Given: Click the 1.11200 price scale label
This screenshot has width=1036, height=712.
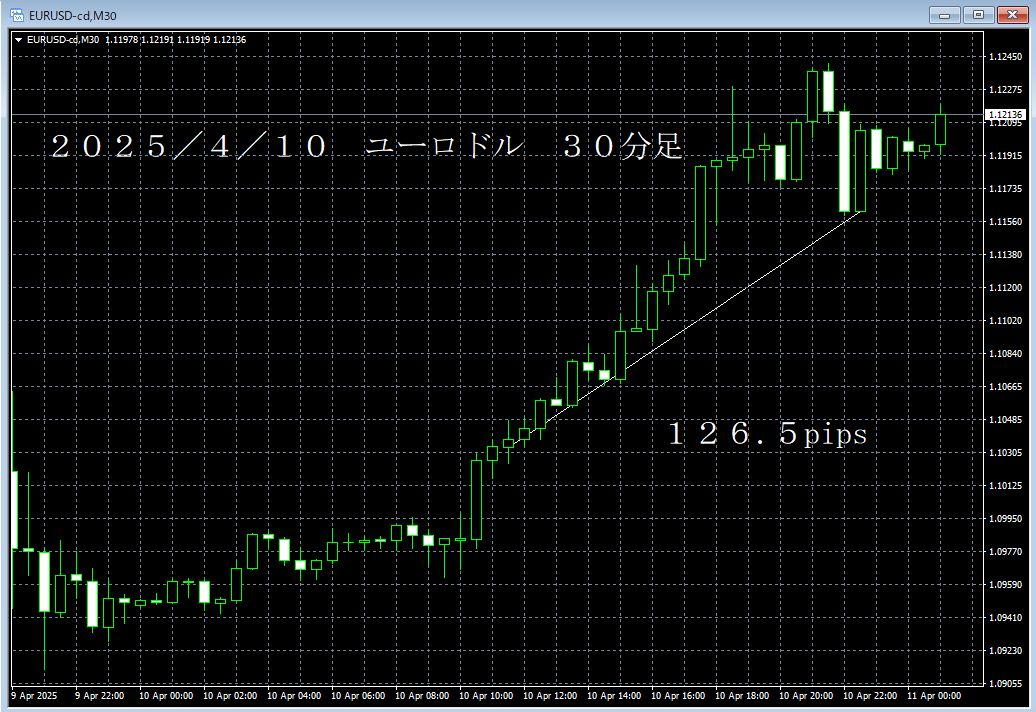Looking at the screenshot, I should point(1005,288).
